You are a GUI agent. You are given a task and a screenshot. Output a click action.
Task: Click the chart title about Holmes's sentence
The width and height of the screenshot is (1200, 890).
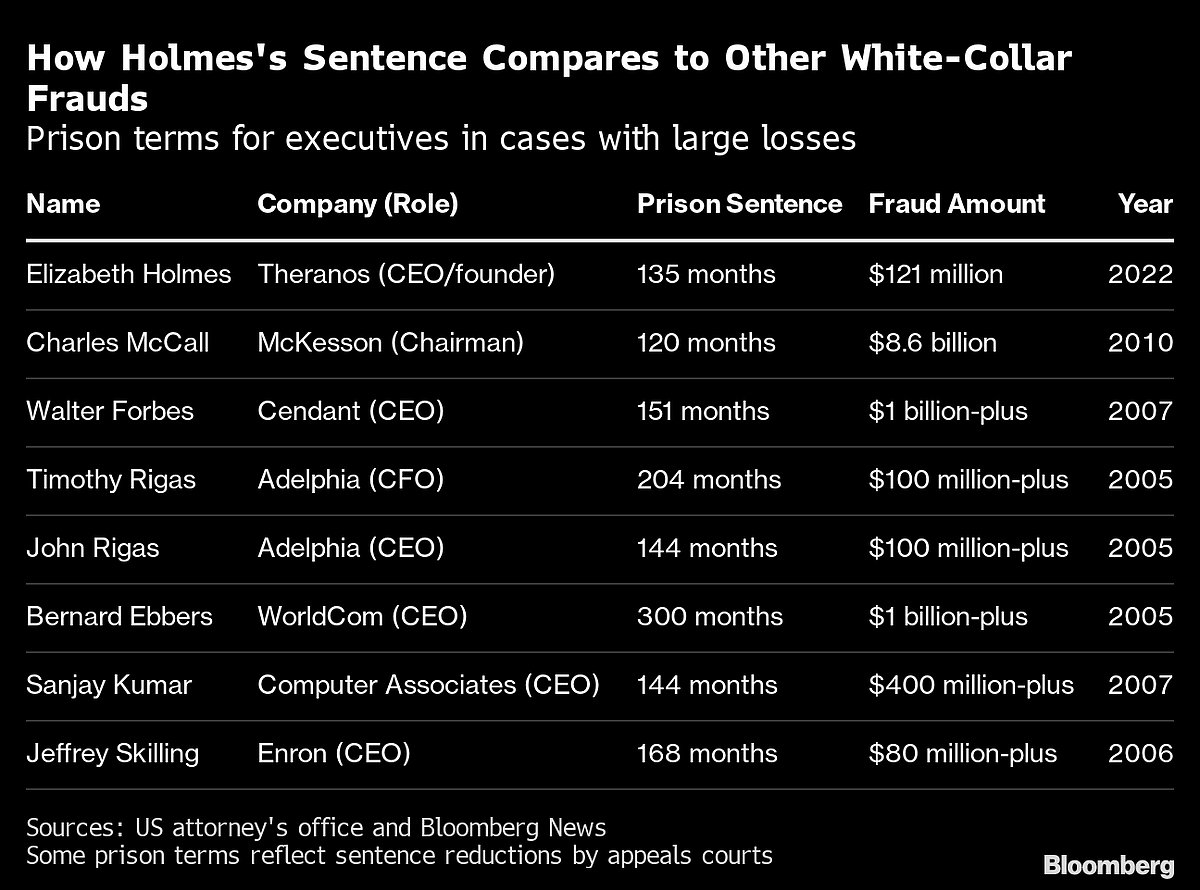pyautogui.click(x=548, y=78)
